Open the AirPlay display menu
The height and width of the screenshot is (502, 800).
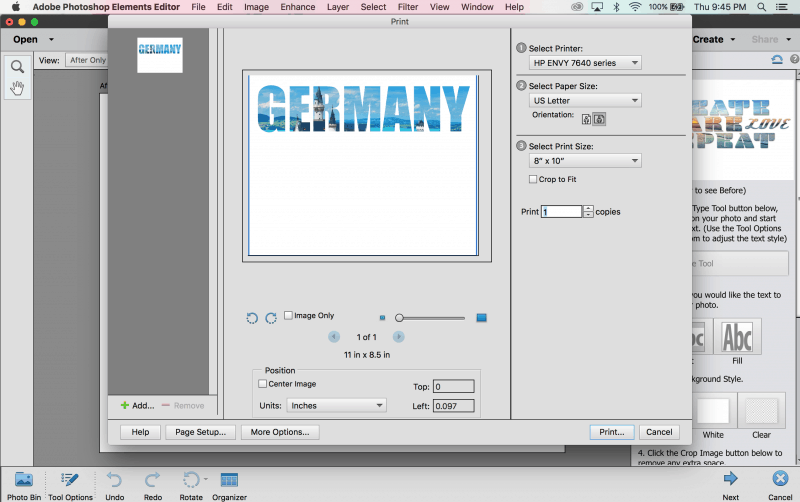[x=597, y=7]
